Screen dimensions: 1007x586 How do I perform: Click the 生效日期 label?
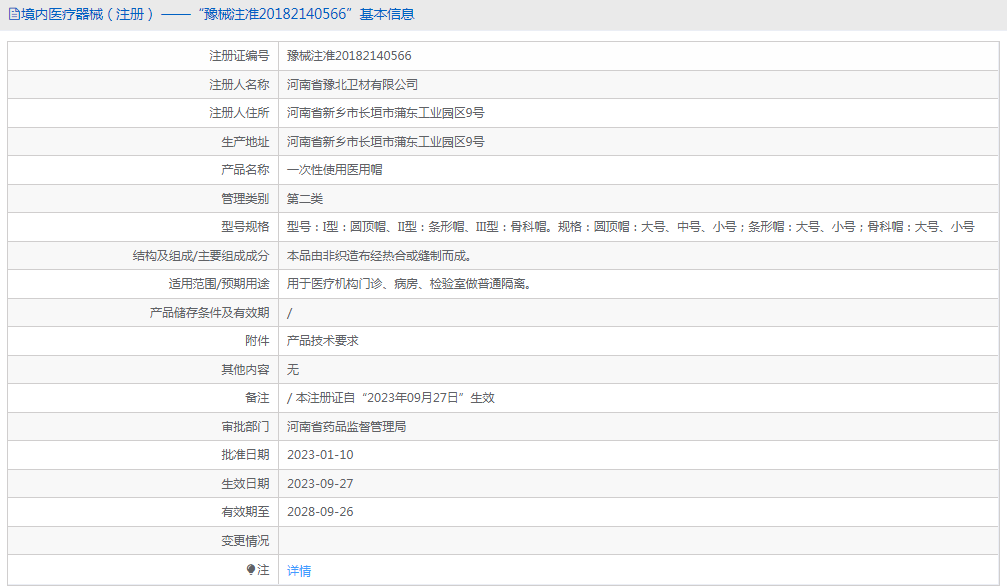245,484
